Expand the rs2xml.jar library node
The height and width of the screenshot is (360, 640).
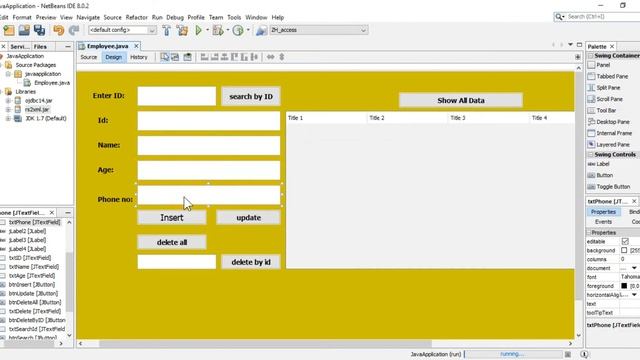[x=8, y=109]
